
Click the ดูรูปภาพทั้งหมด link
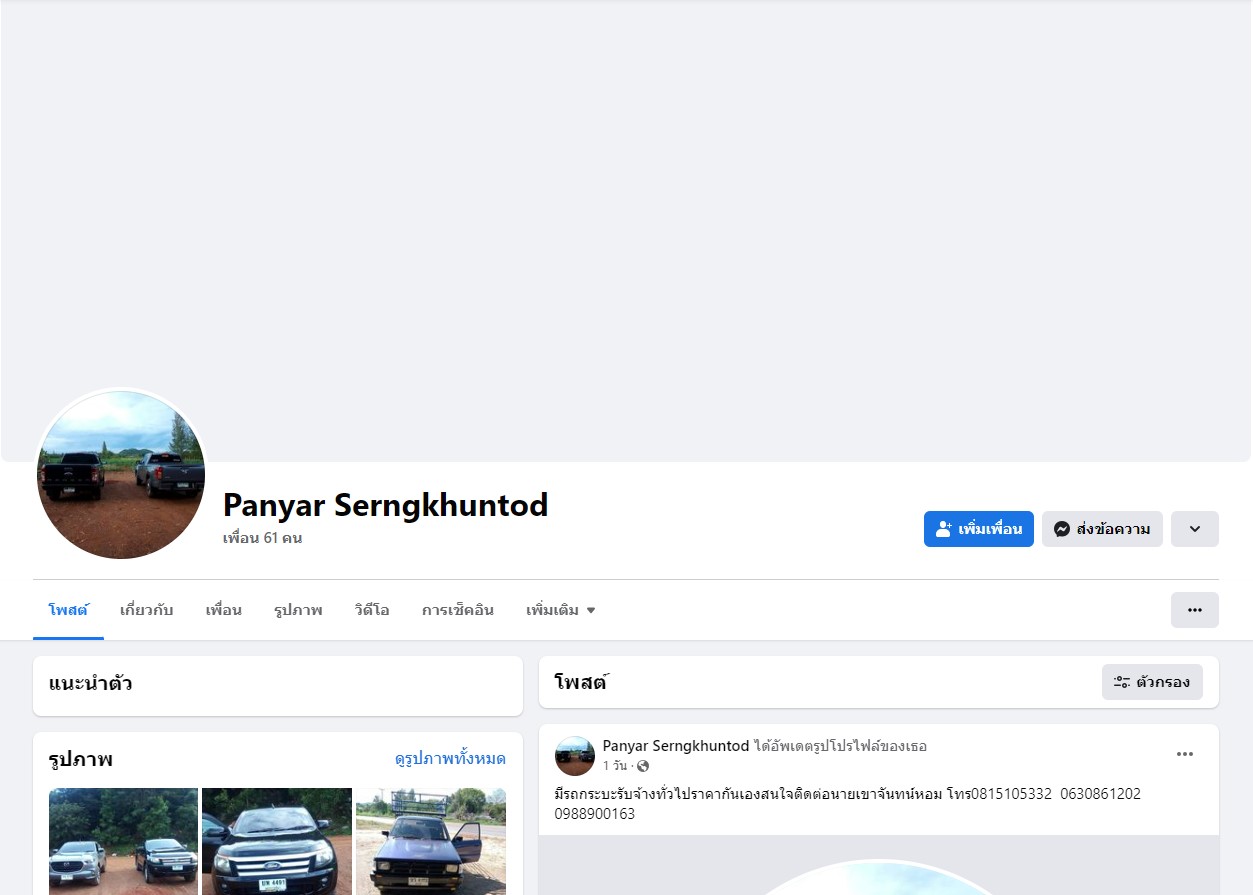(450, 759)
